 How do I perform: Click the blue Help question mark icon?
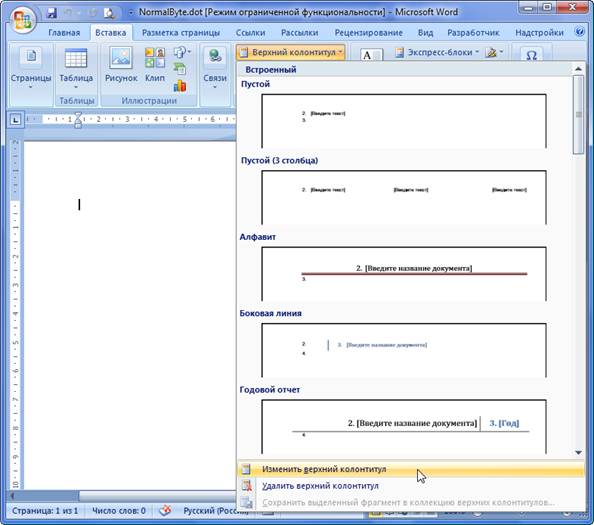pyautogui.click(x=580, y=31)
